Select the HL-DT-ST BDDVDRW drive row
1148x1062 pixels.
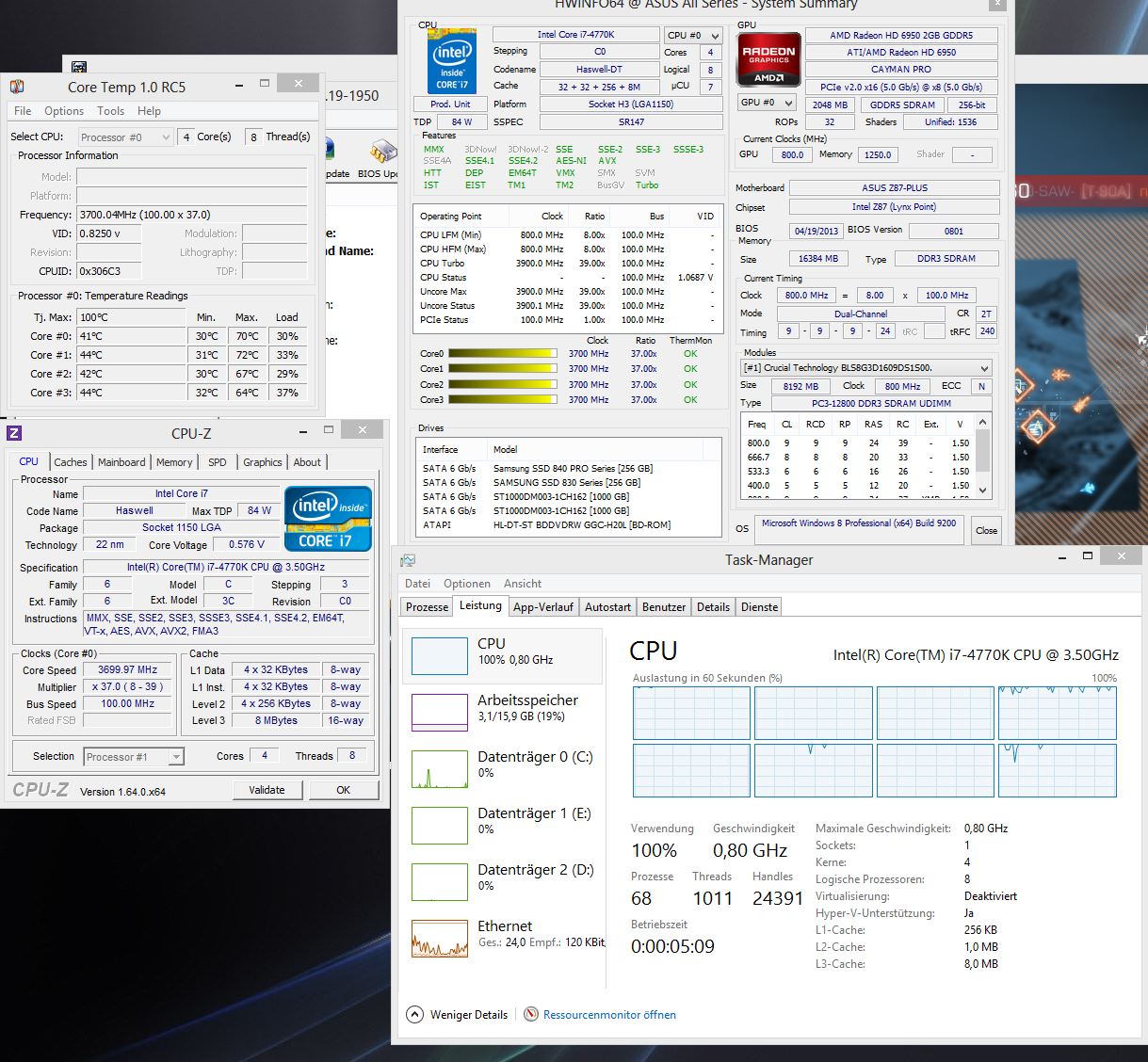(x=569, y=524)
